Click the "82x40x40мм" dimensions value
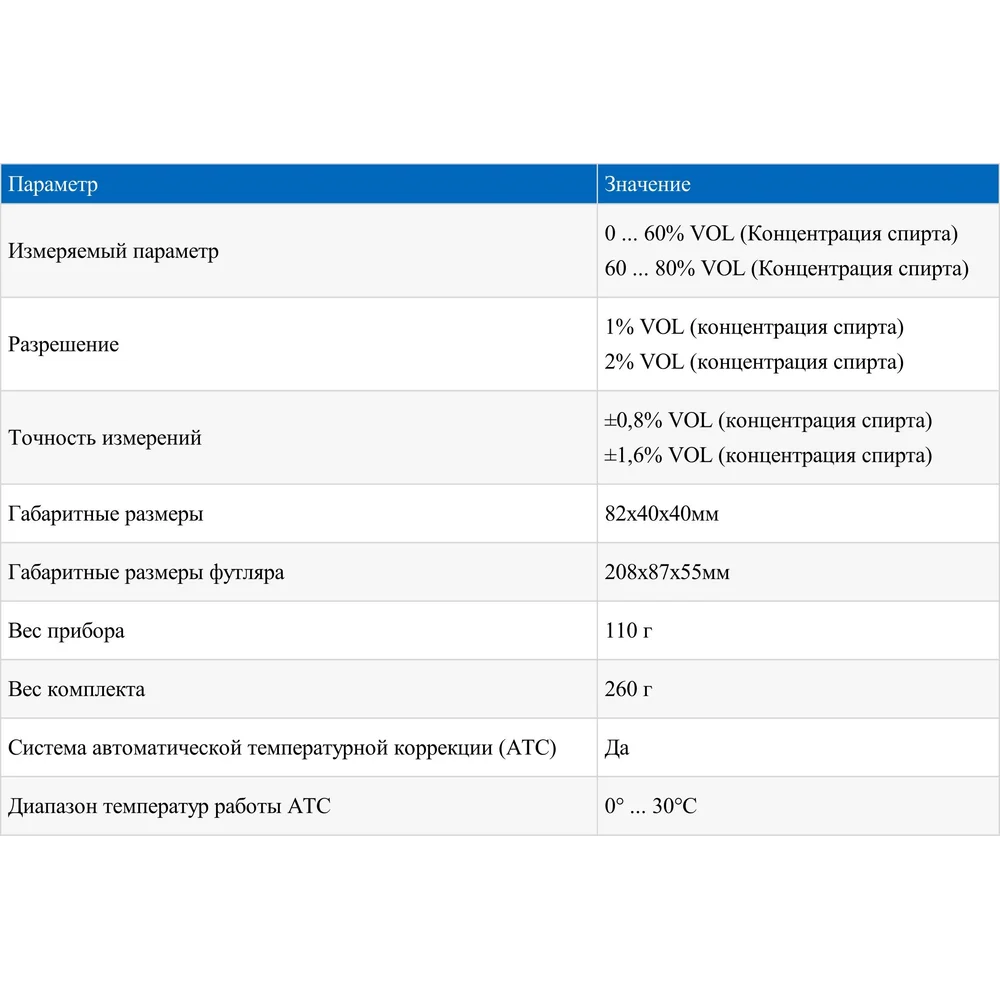This screenshot has width=1000, height=1000. pos(662,514)
